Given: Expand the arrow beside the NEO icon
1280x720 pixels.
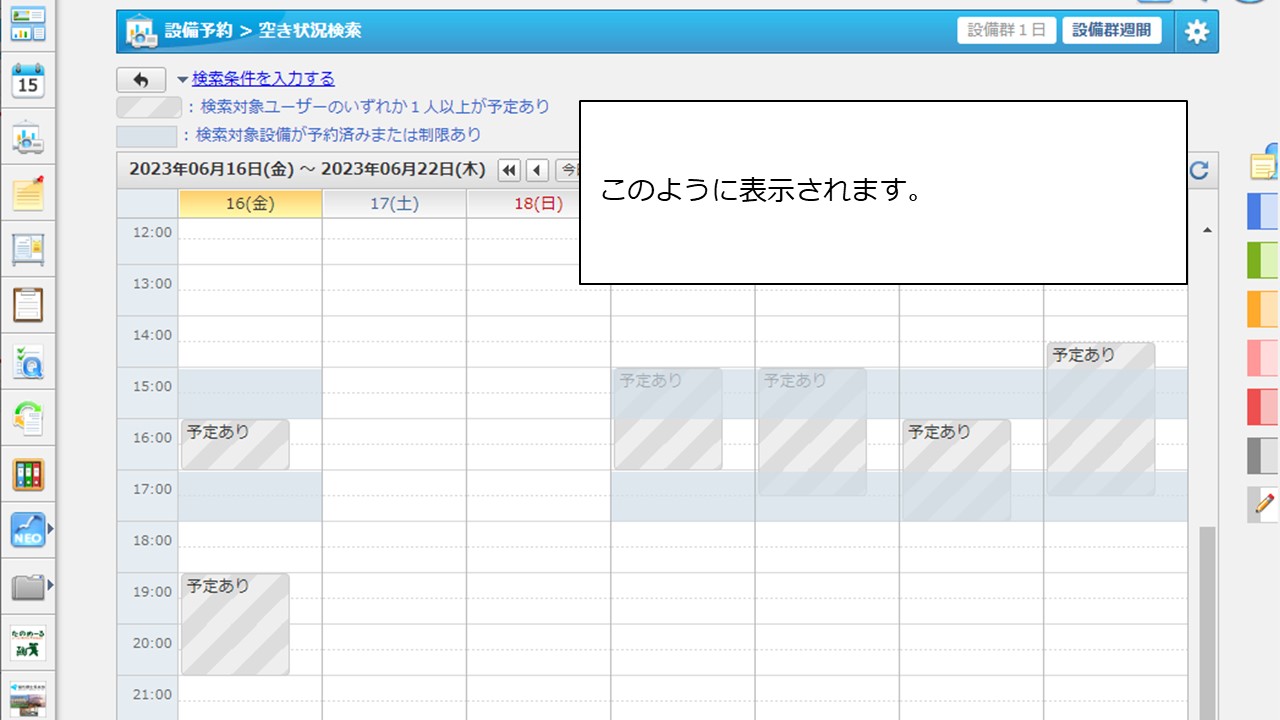Looking at the screenshot, I should [51, 529].
